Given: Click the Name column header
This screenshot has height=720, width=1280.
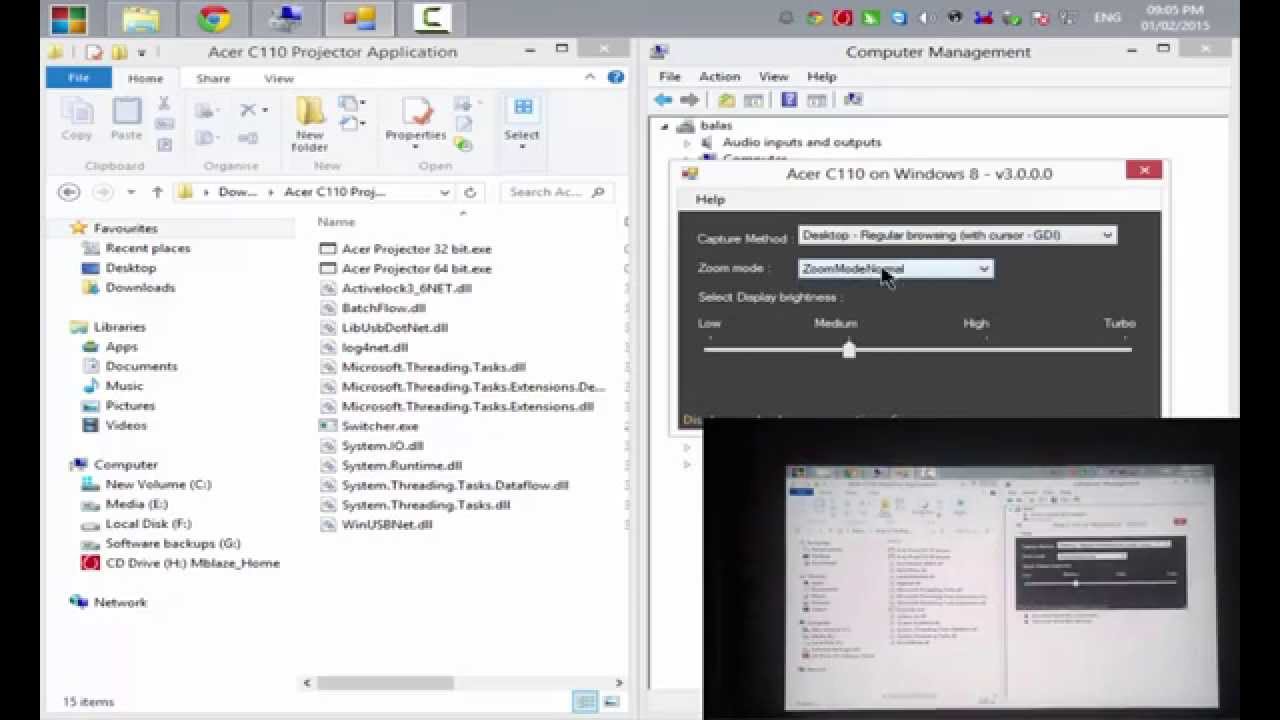Looking at the screenshot, I should pyautogui.click(x=336, y=222).
